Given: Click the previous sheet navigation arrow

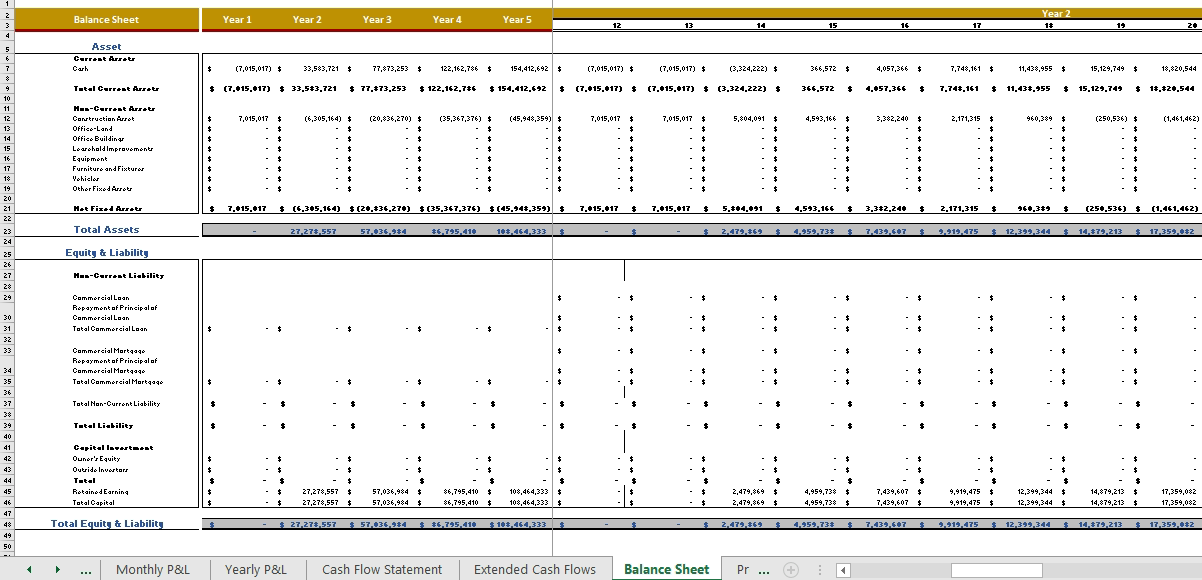Looking at the screenshot, I should 29,570.
